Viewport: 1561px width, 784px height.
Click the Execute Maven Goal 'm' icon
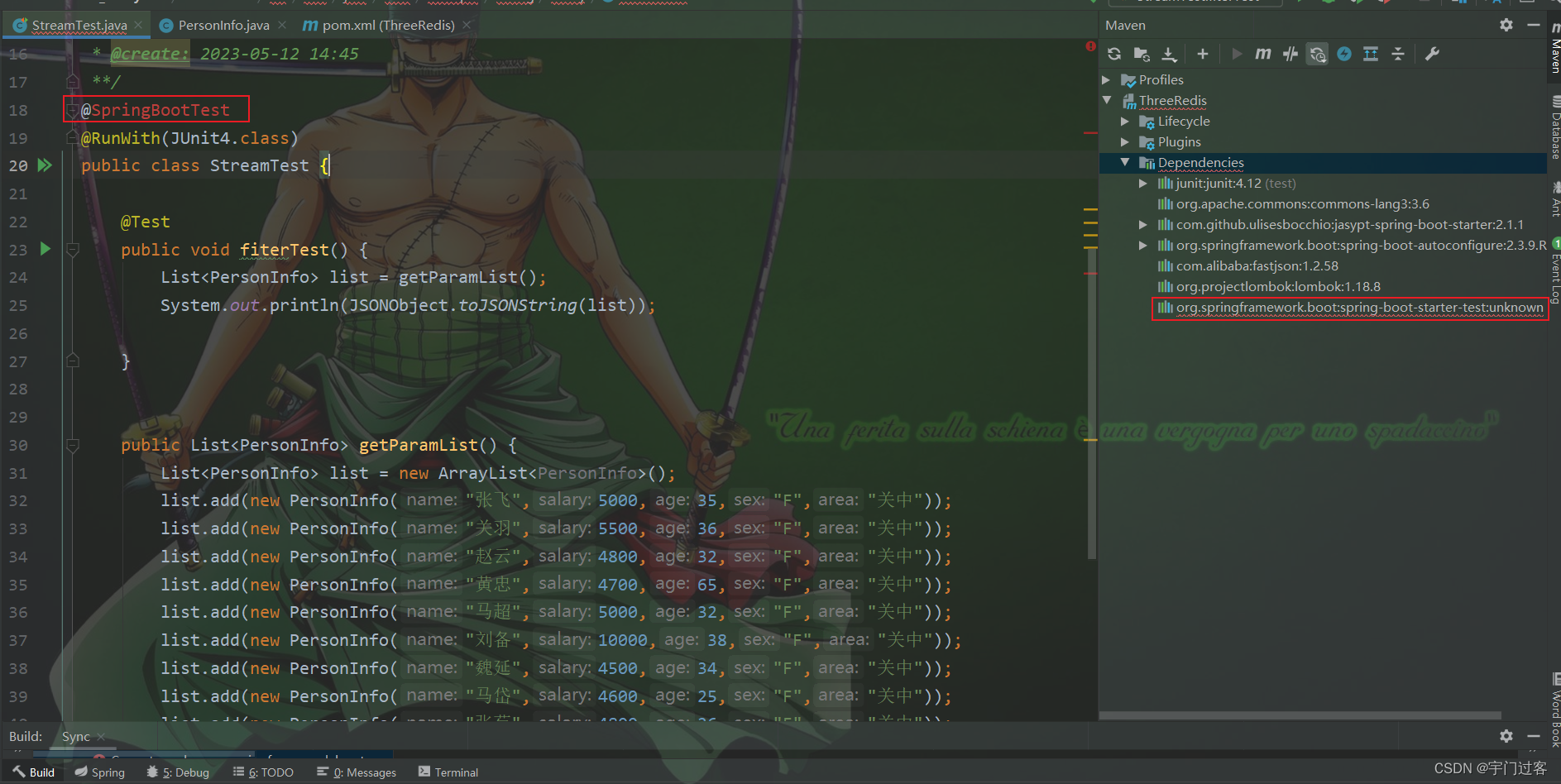[1263, 54]
